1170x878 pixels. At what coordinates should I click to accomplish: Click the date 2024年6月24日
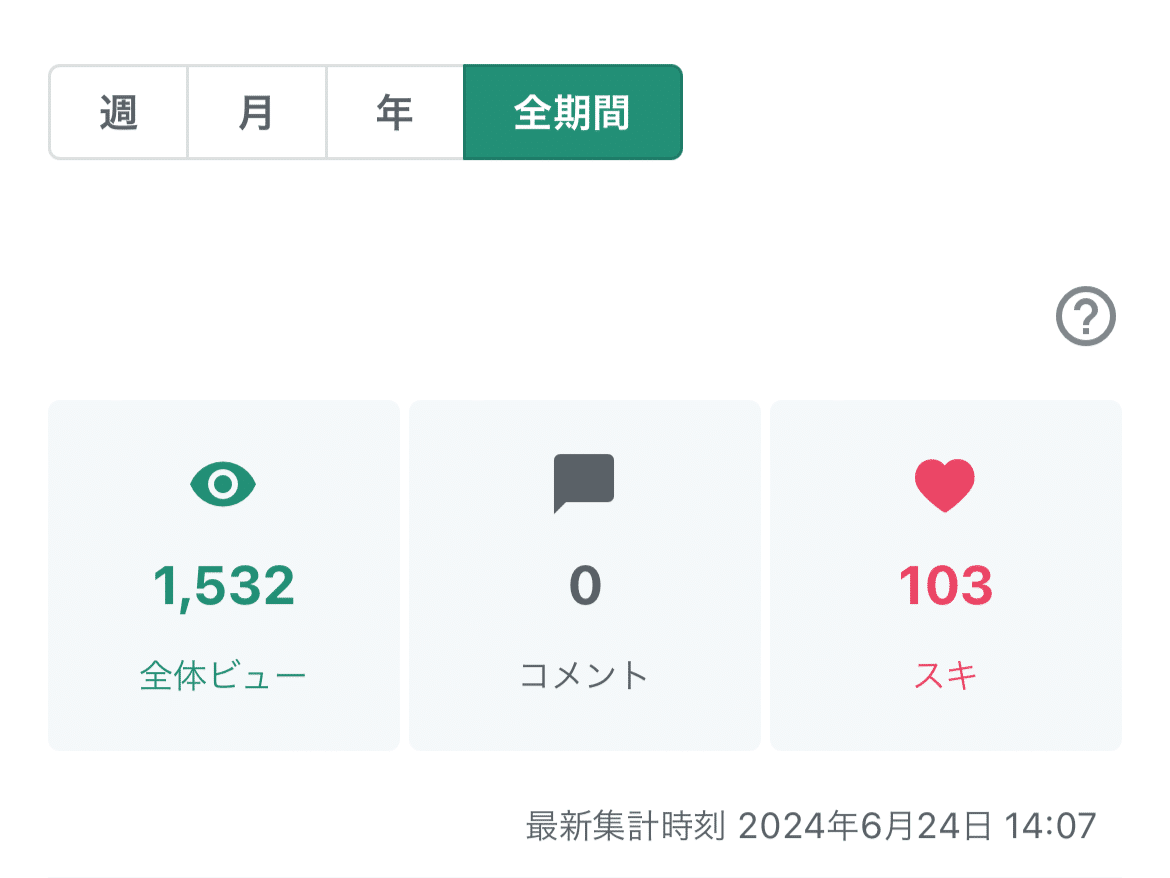(866, 827)
